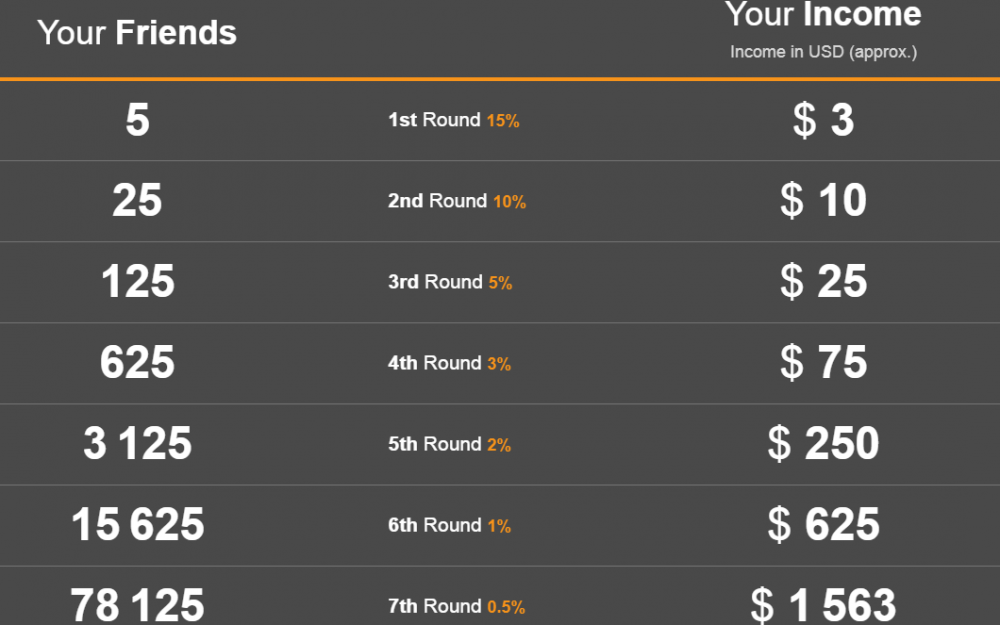Click the friends count 15 625
The image size is (1000, 625).
[137, 525]
